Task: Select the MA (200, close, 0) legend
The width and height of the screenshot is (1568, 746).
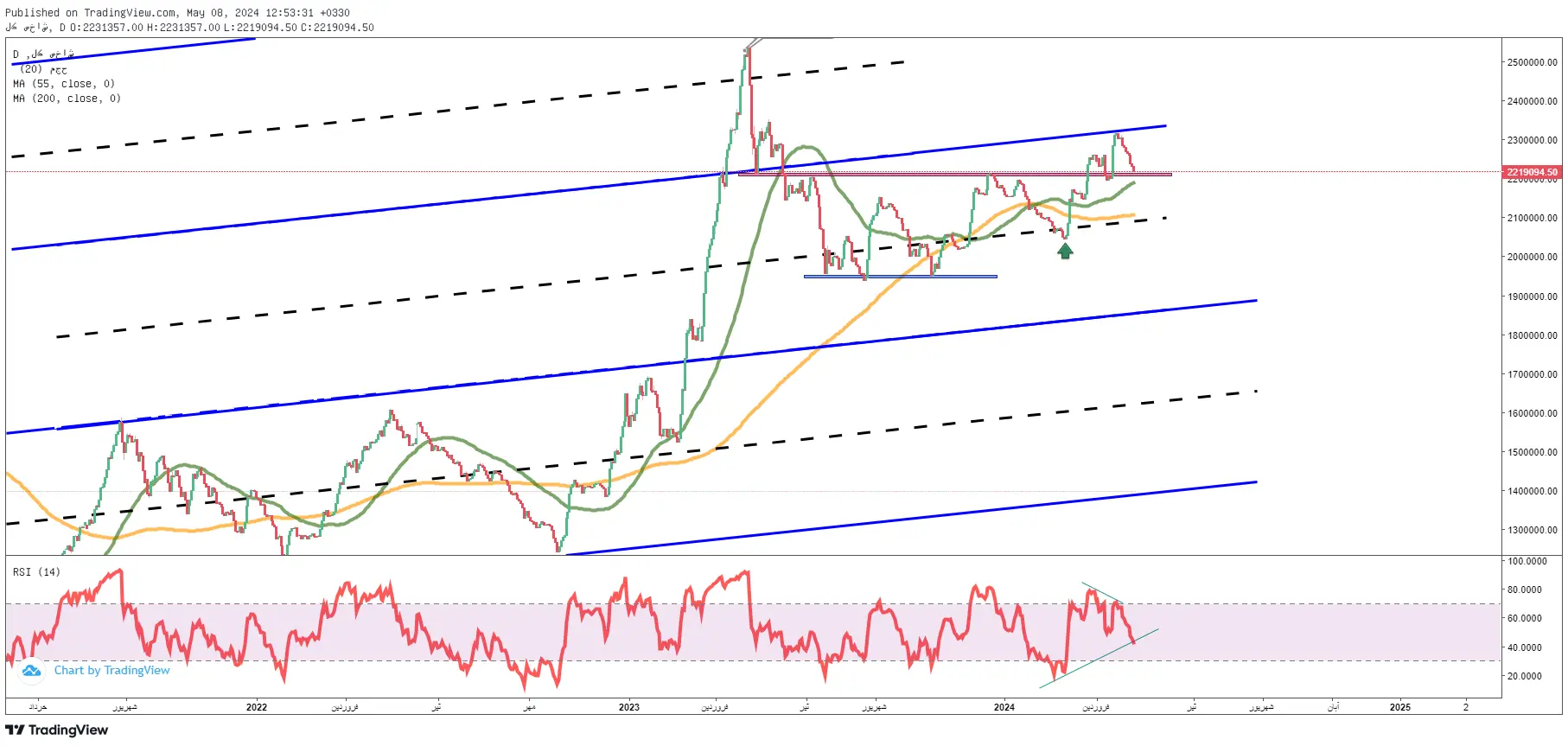Action: pos(67,99)
